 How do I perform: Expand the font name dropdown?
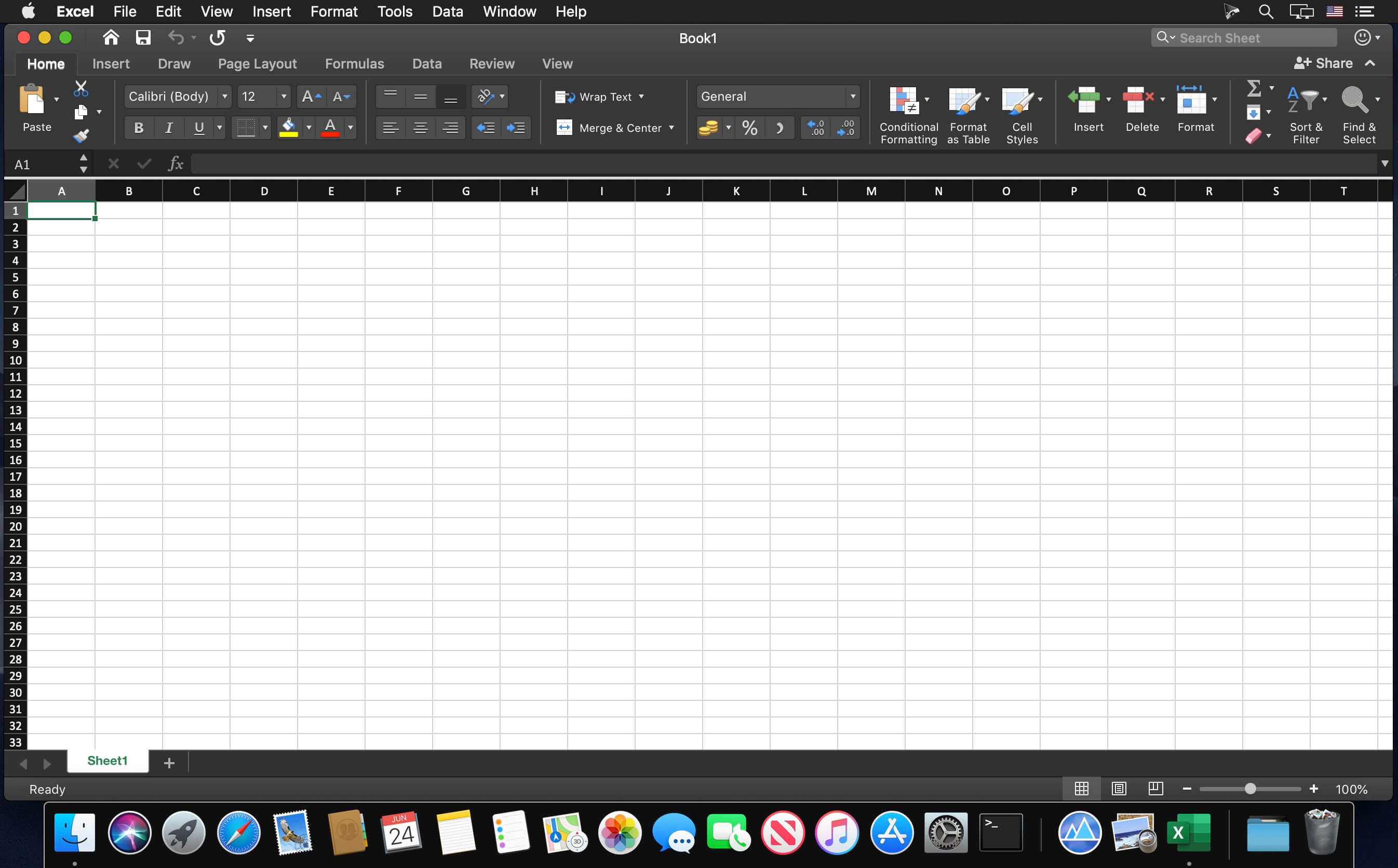click(x=223, y=96)
